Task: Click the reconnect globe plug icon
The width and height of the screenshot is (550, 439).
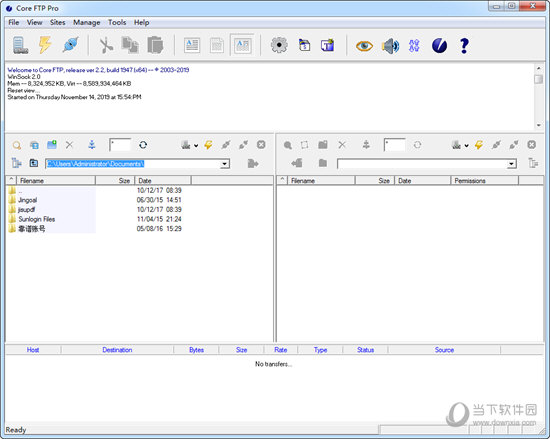Action: click(x=70, y=45)
